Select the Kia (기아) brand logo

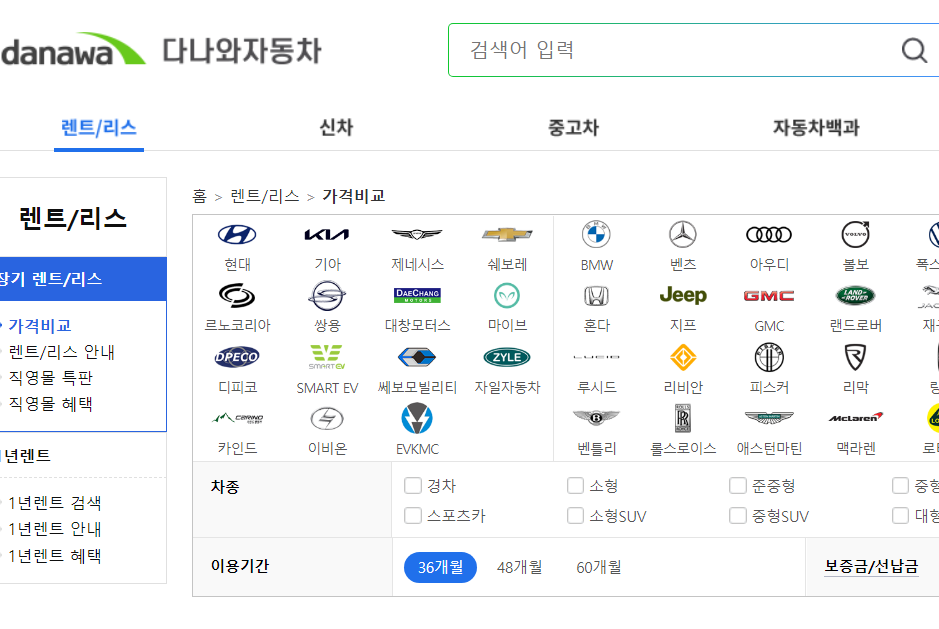point(327,234)
